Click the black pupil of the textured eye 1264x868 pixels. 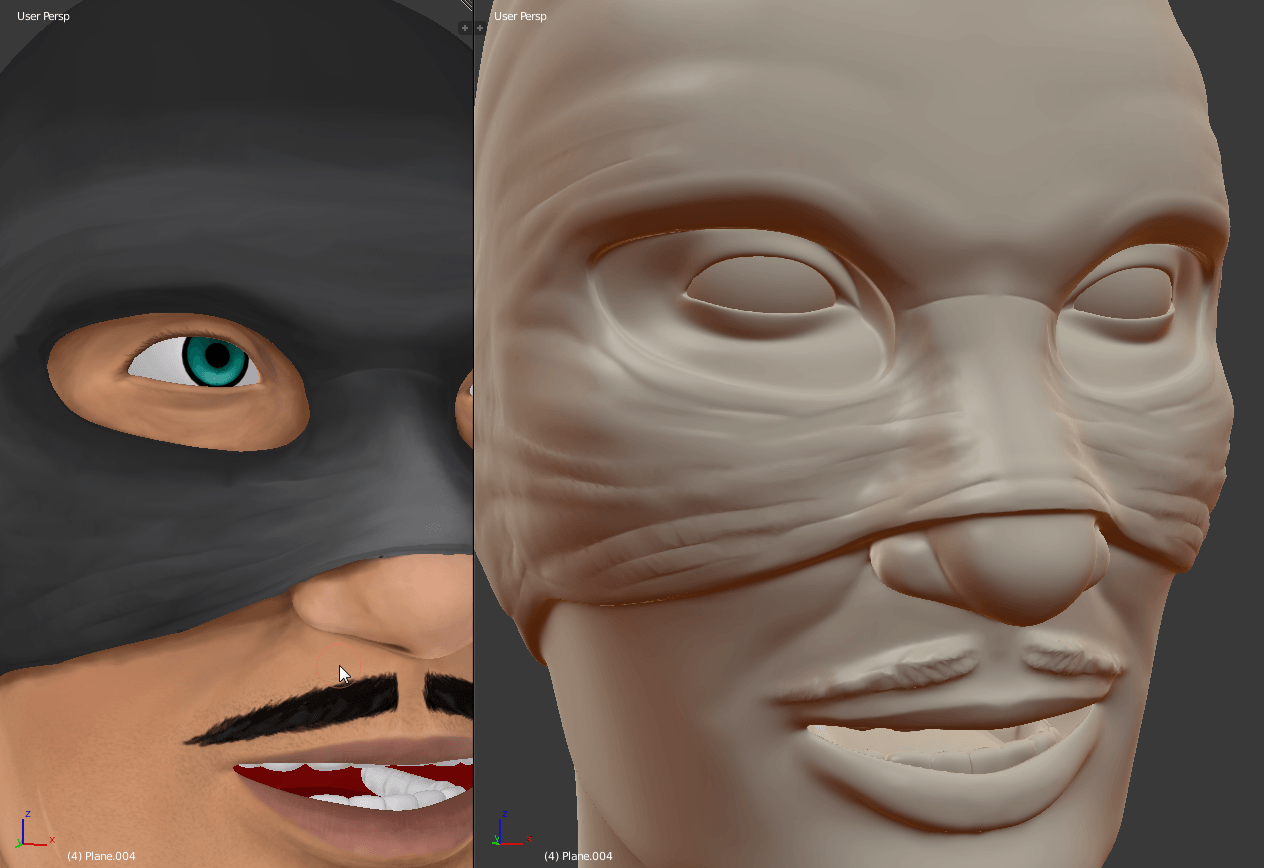[216, 356]
